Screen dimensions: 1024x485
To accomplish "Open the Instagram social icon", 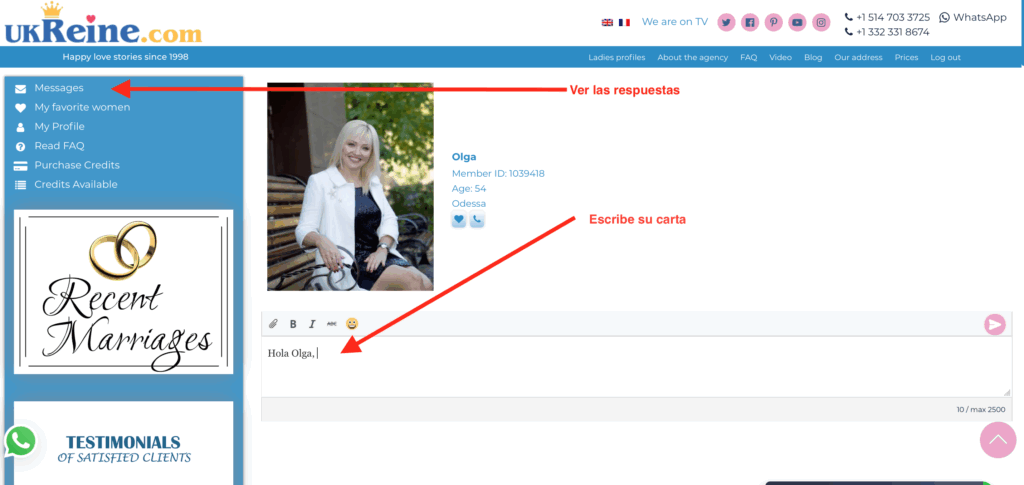I will coord(821,22).
